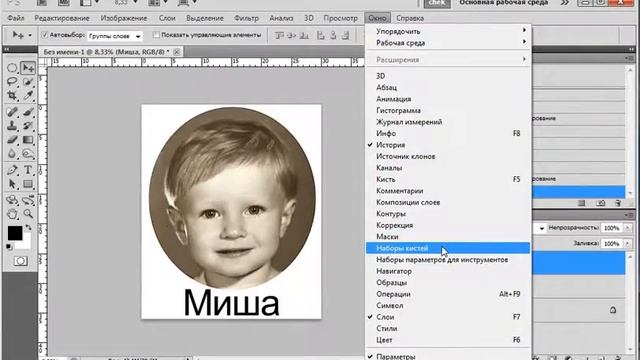This screenshot has height=360, width=640.
Task: Open the Группы слоев dropdown
Action: pos(115,36)
